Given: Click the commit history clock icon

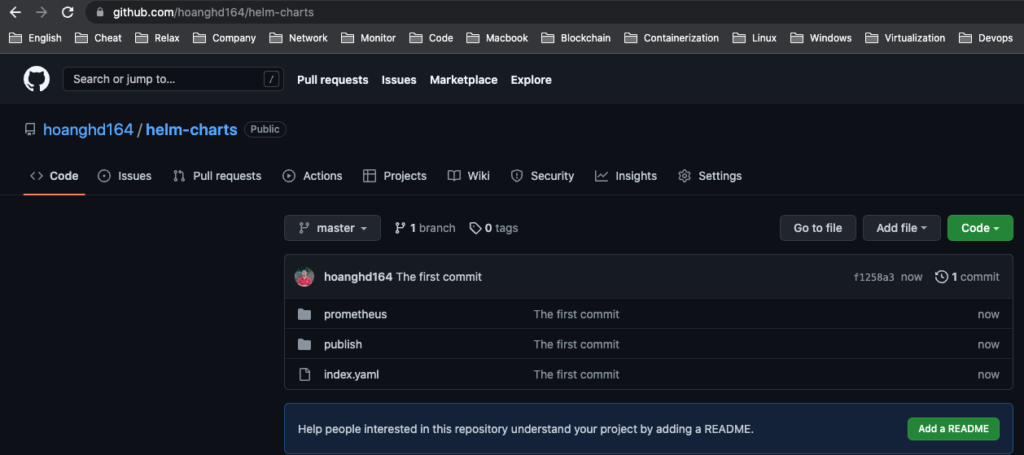Looking at the screenshot, I should (941, 277).
